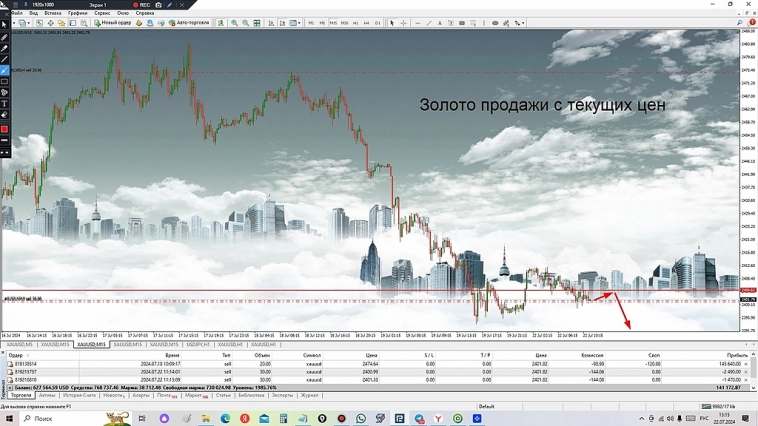758x426 pixels.
Task: Click the REC recording button
Action: 142,5
